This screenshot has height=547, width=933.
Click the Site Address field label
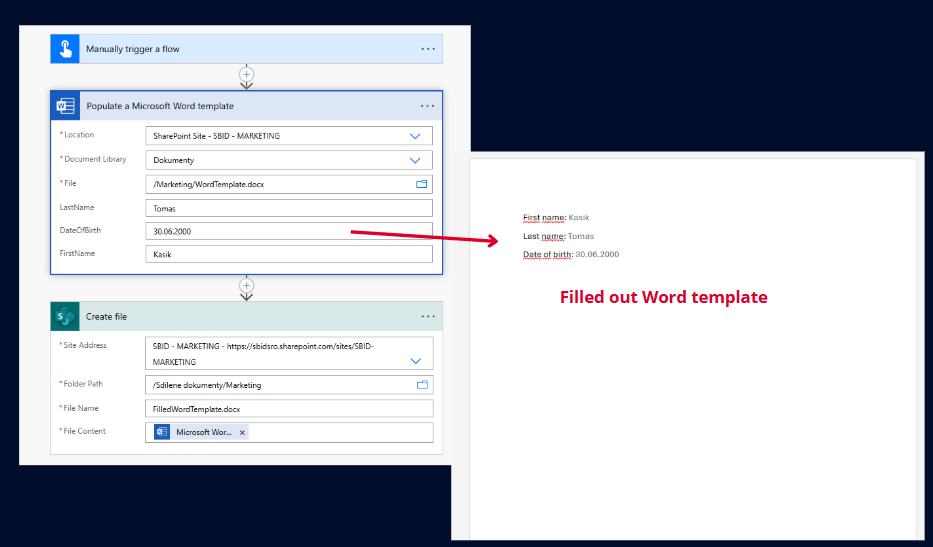point(83,345)
